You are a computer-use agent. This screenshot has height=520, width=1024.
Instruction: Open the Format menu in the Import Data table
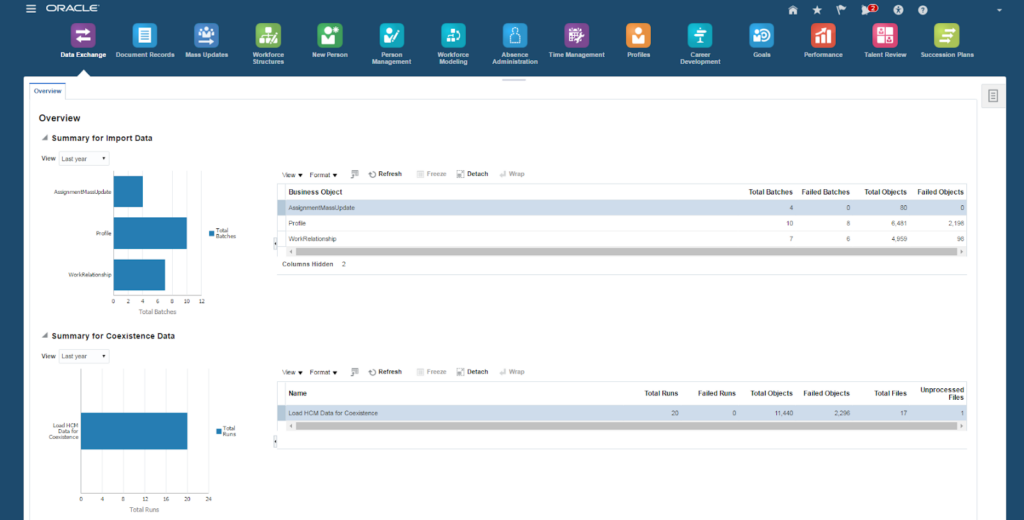coord(323,174)
